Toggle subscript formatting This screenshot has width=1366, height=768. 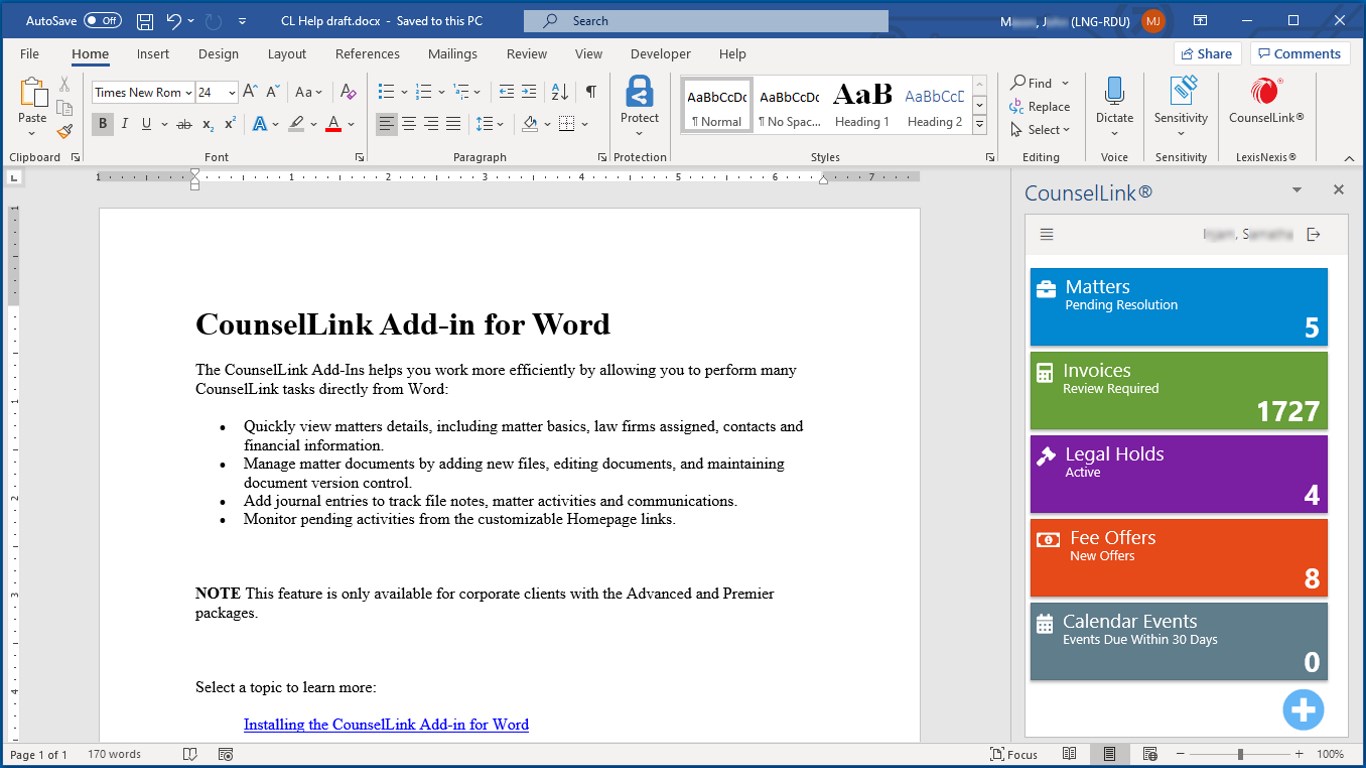pyautogui.click(x=208, y=124)
